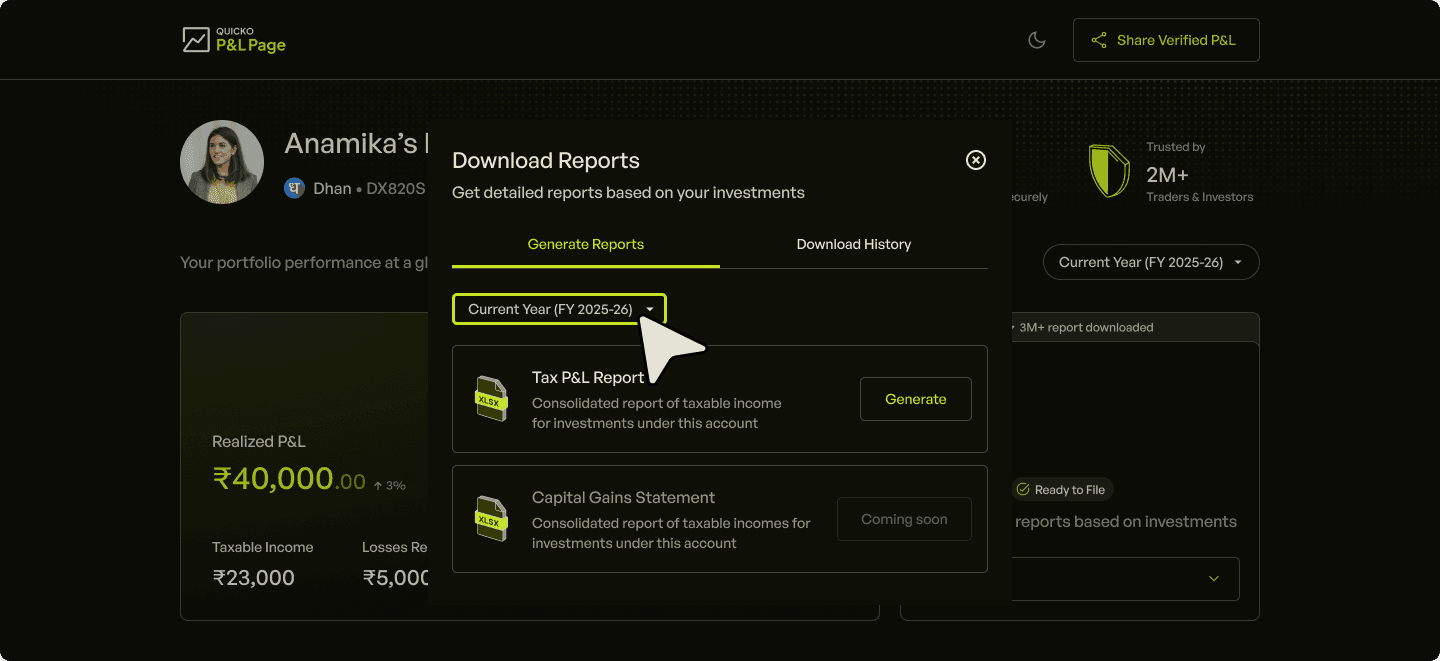Open the Download History tab

point(854,244)
